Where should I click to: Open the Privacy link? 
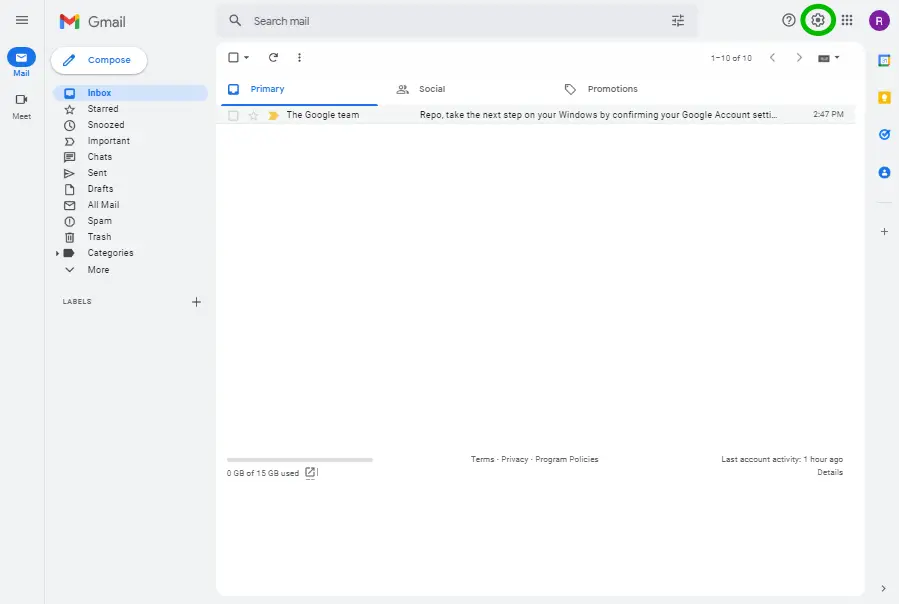pyautogui.click(x=514, y=459)
